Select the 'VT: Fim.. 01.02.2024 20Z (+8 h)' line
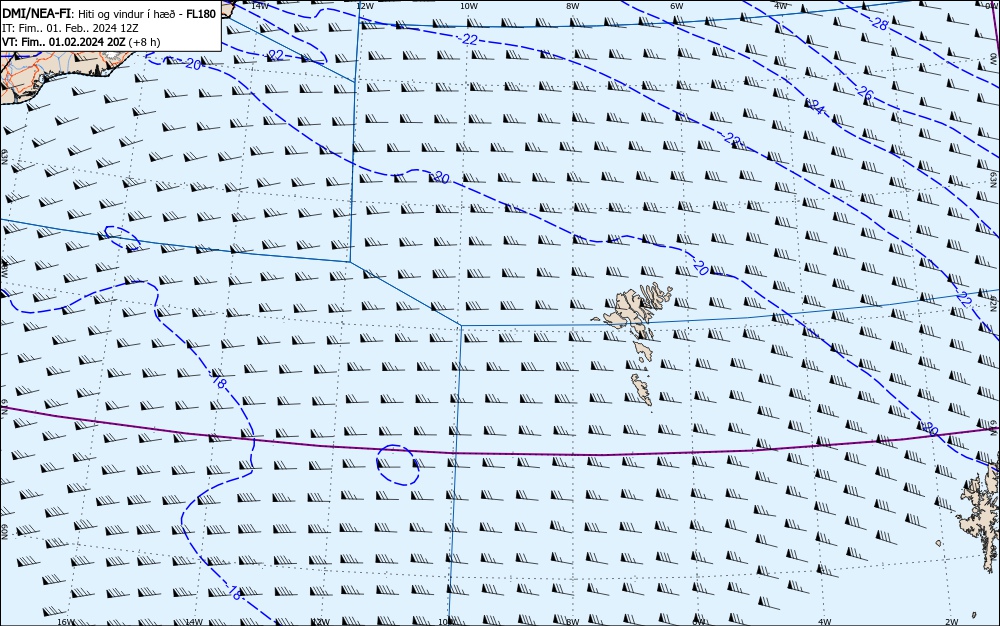 (x=82, y=42)
